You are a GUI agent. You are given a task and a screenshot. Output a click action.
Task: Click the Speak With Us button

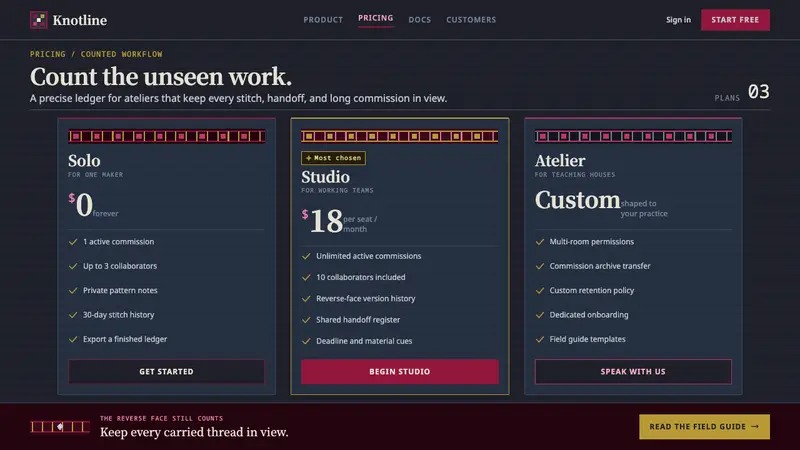pyautogui.click(x=633, y=371)
